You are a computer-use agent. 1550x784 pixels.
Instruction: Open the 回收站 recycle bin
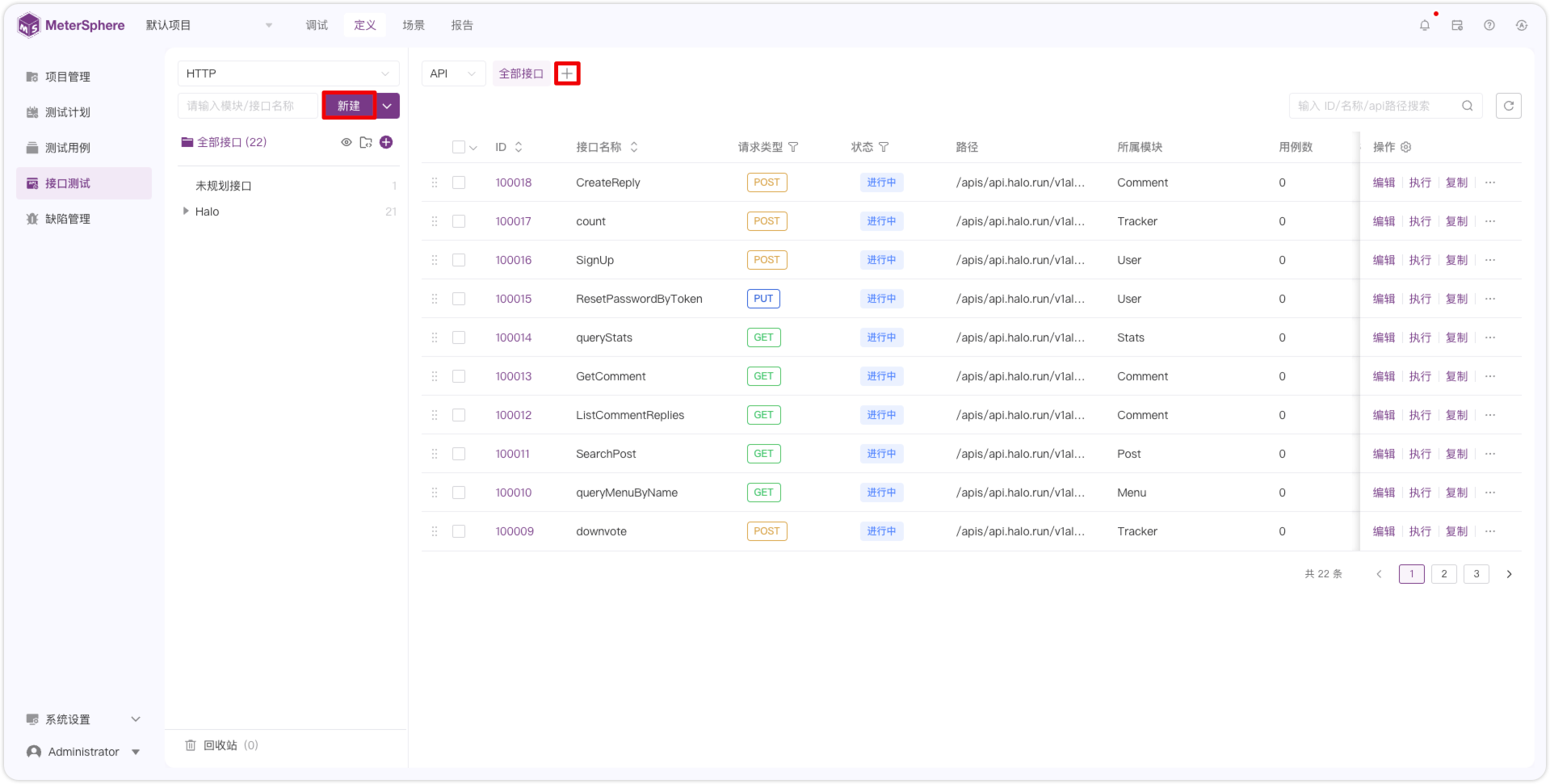tap(221, 745)
